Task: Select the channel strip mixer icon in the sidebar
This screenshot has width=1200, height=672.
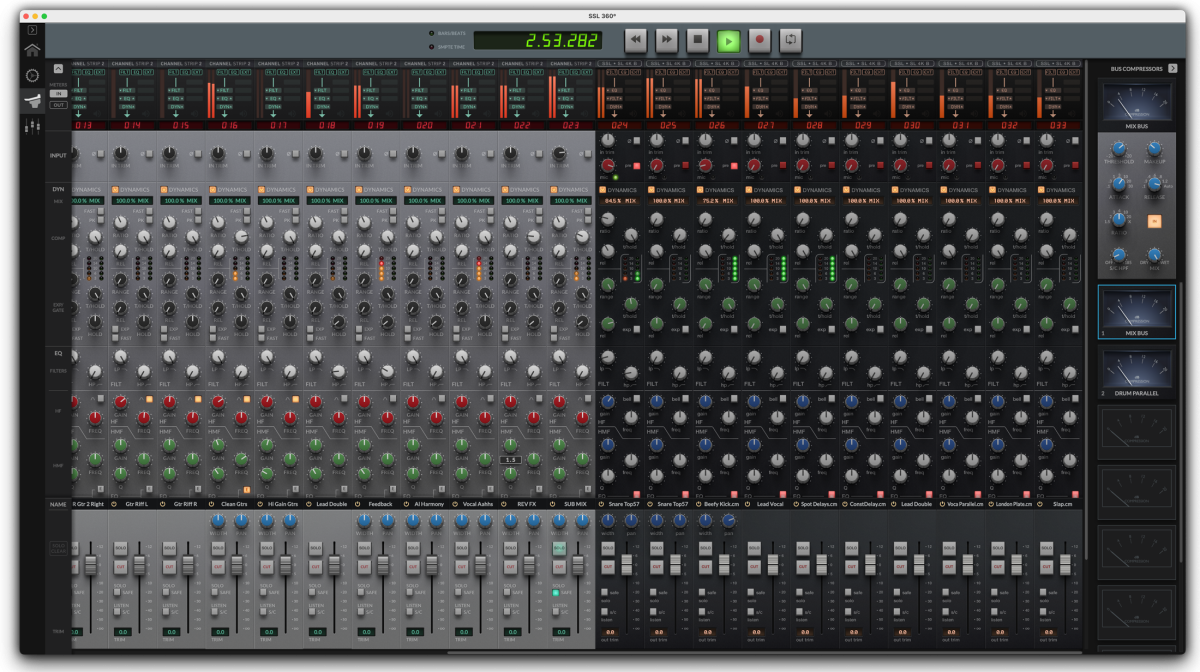Action: point(32,99)
